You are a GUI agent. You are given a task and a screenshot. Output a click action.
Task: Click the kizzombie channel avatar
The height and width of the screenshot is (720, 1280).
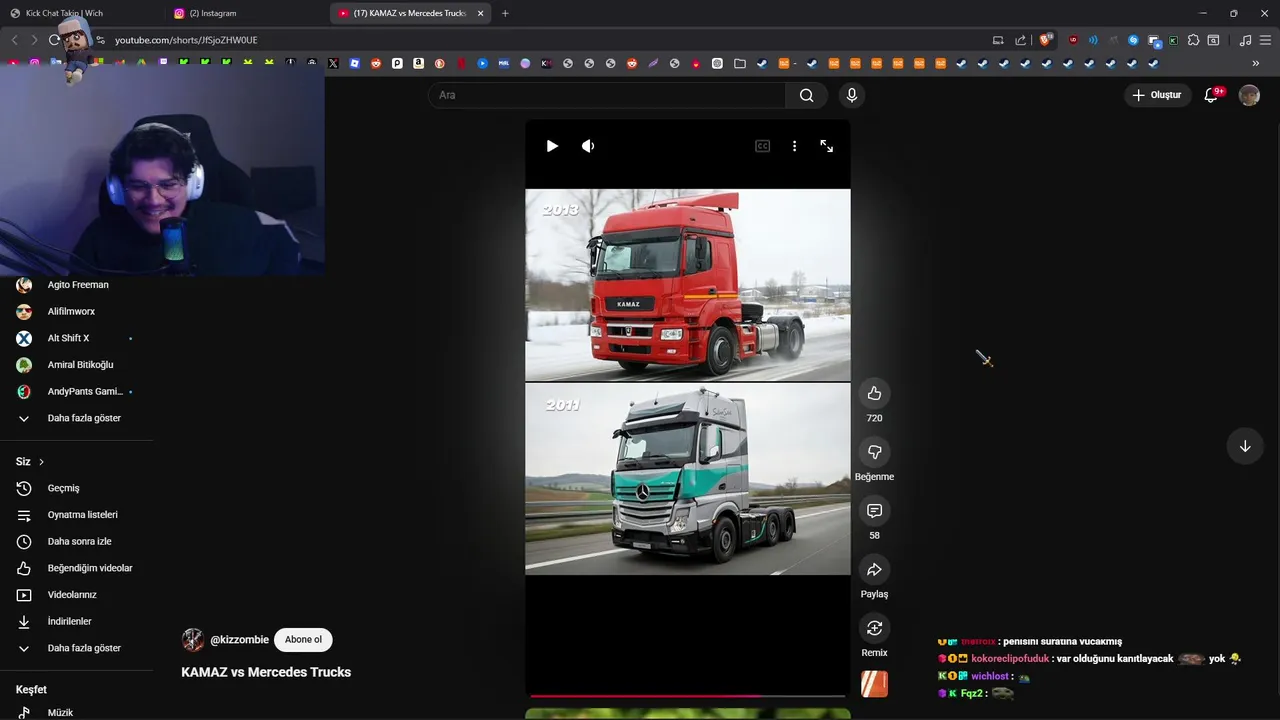point(193,640)
